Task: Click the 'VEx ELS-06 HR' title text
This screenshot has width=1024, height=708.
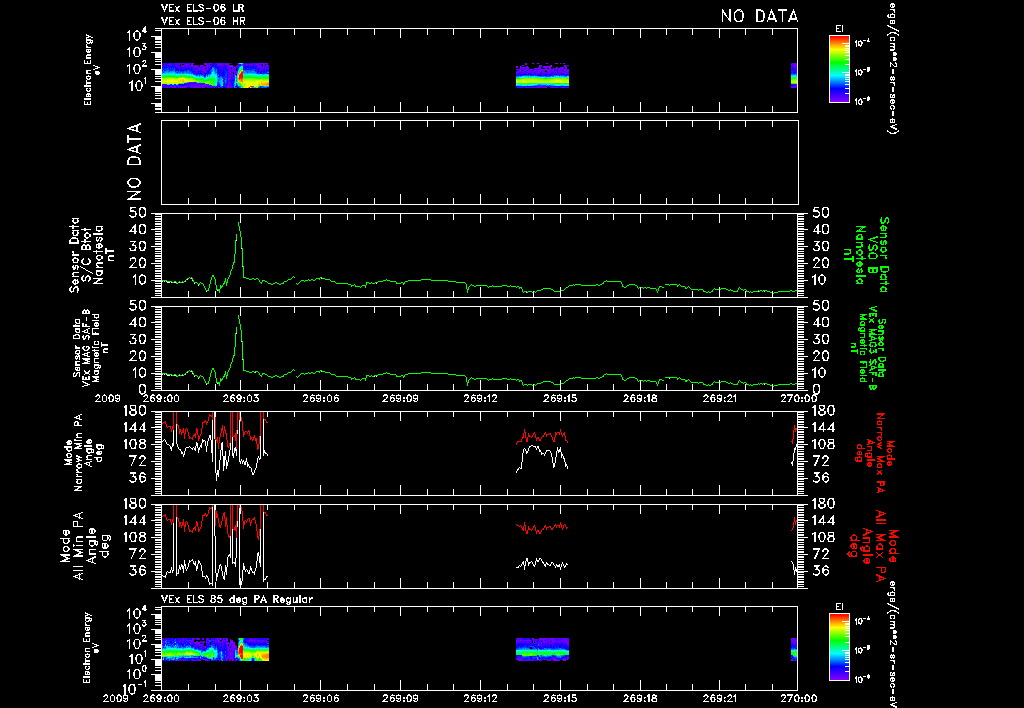Action: tap(203, 21)
